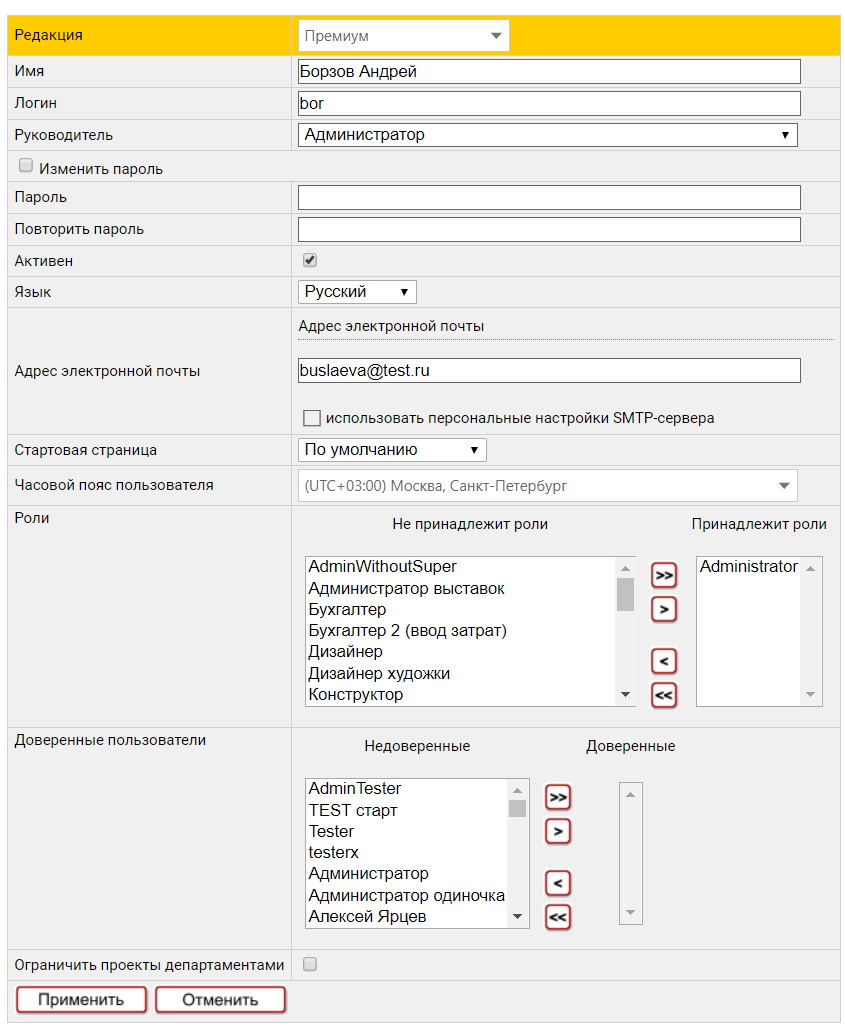The height and width of the screenshot is (1029, 845).
Task: Expand the Язык language dropdown
Action: click(357, 292)
